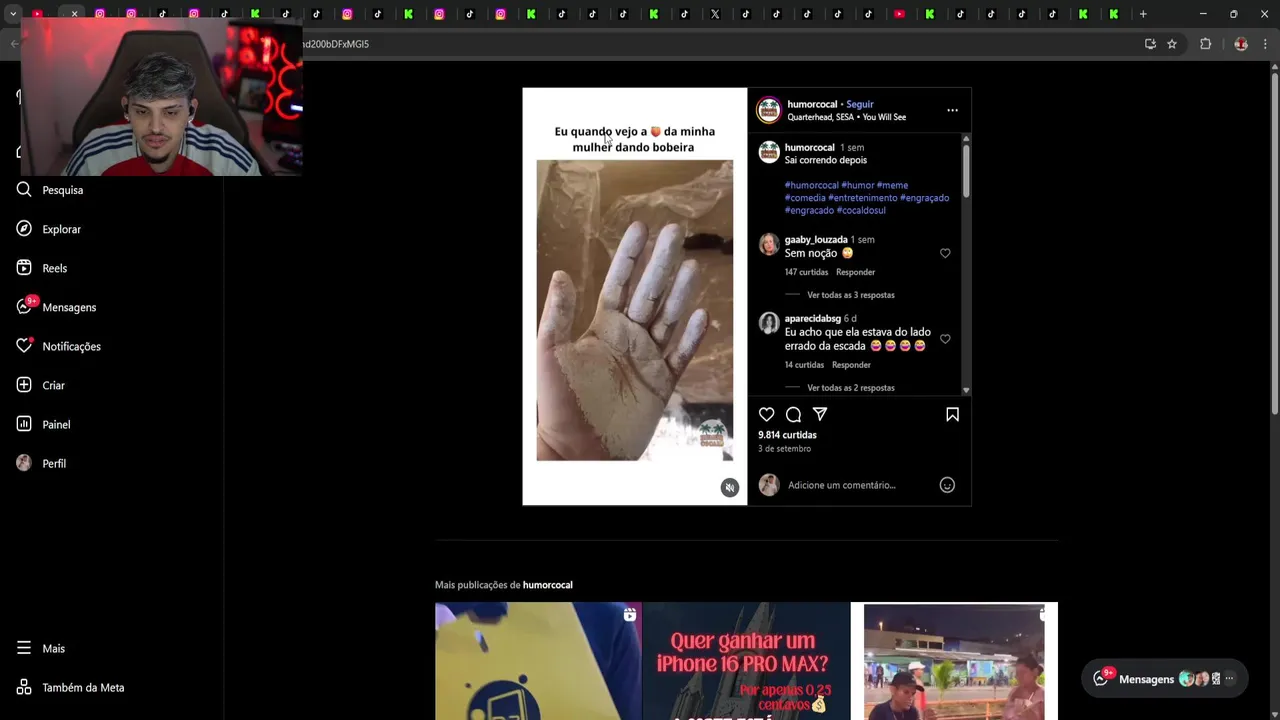The image size is (1280, 720).
Task: Bookmark this page with the star icon
Action: [1172, 44]
